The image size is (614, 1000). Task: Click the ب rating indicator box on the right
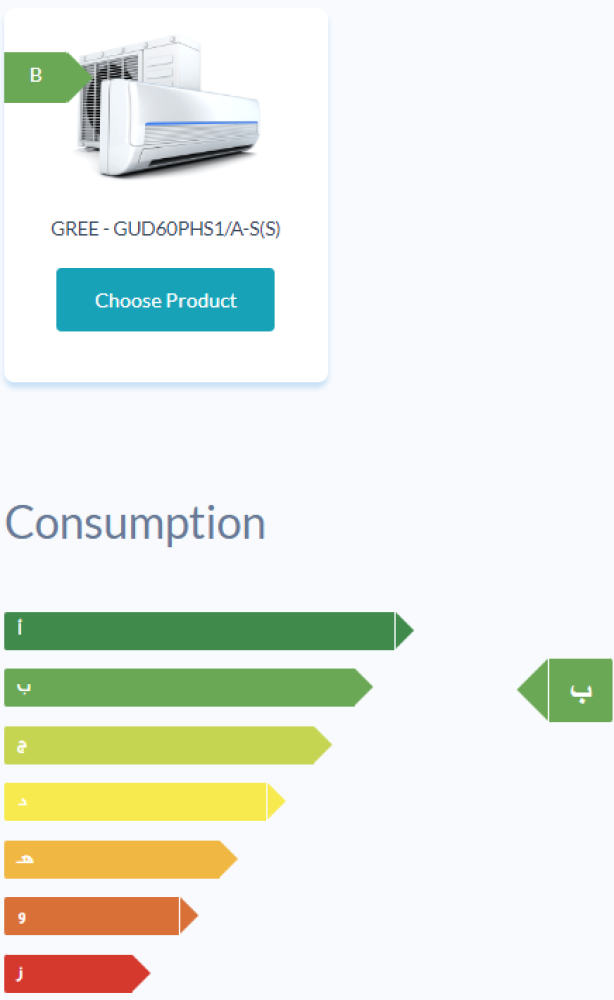(x=580, y=690)
